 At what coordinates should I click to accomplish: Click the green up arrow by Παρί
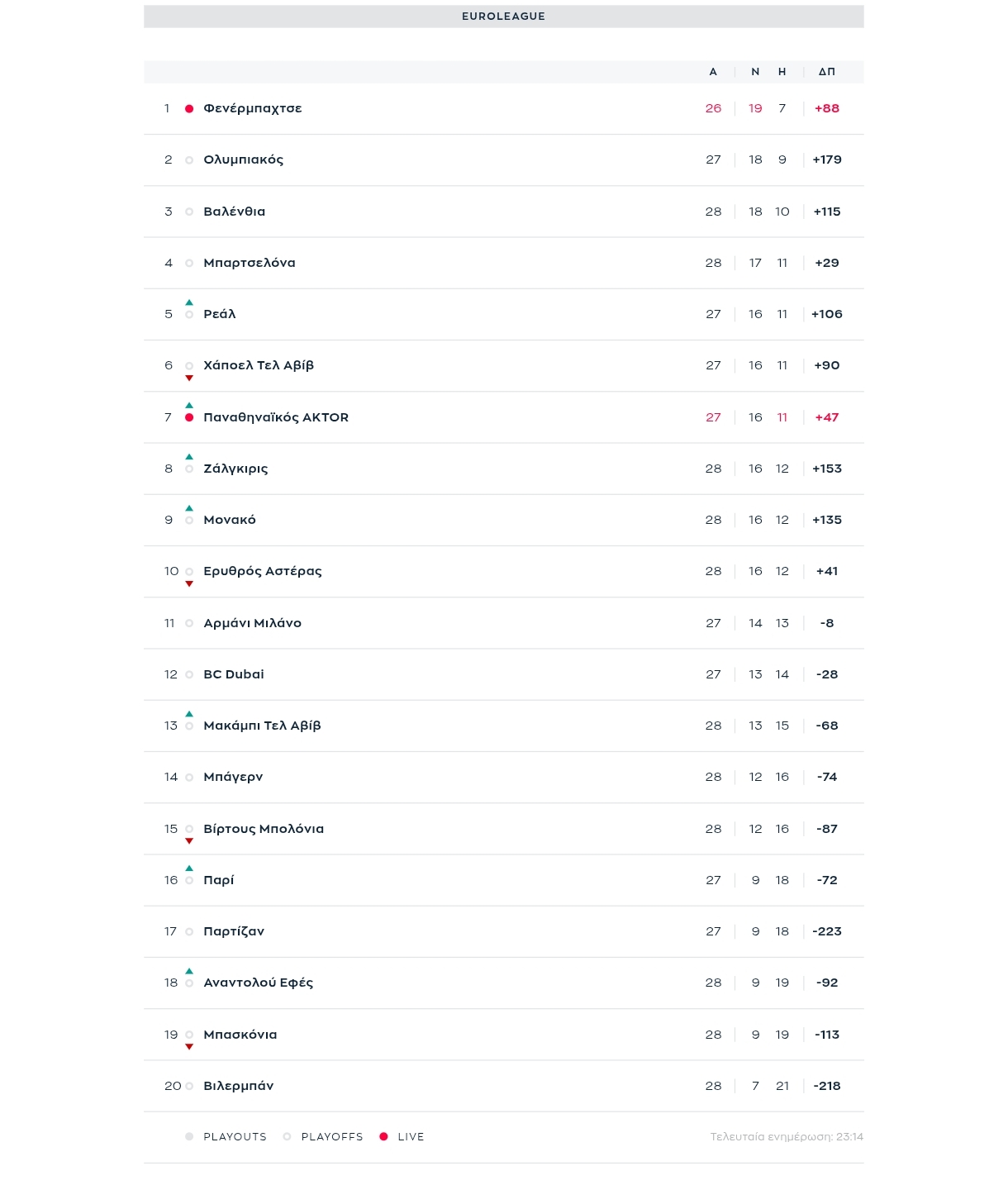pos(189,869)
